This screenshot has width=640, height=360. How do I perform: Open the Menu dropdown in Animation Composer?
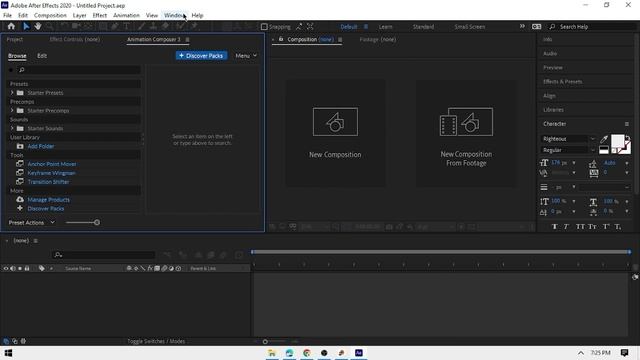click(x=246, y=56)
